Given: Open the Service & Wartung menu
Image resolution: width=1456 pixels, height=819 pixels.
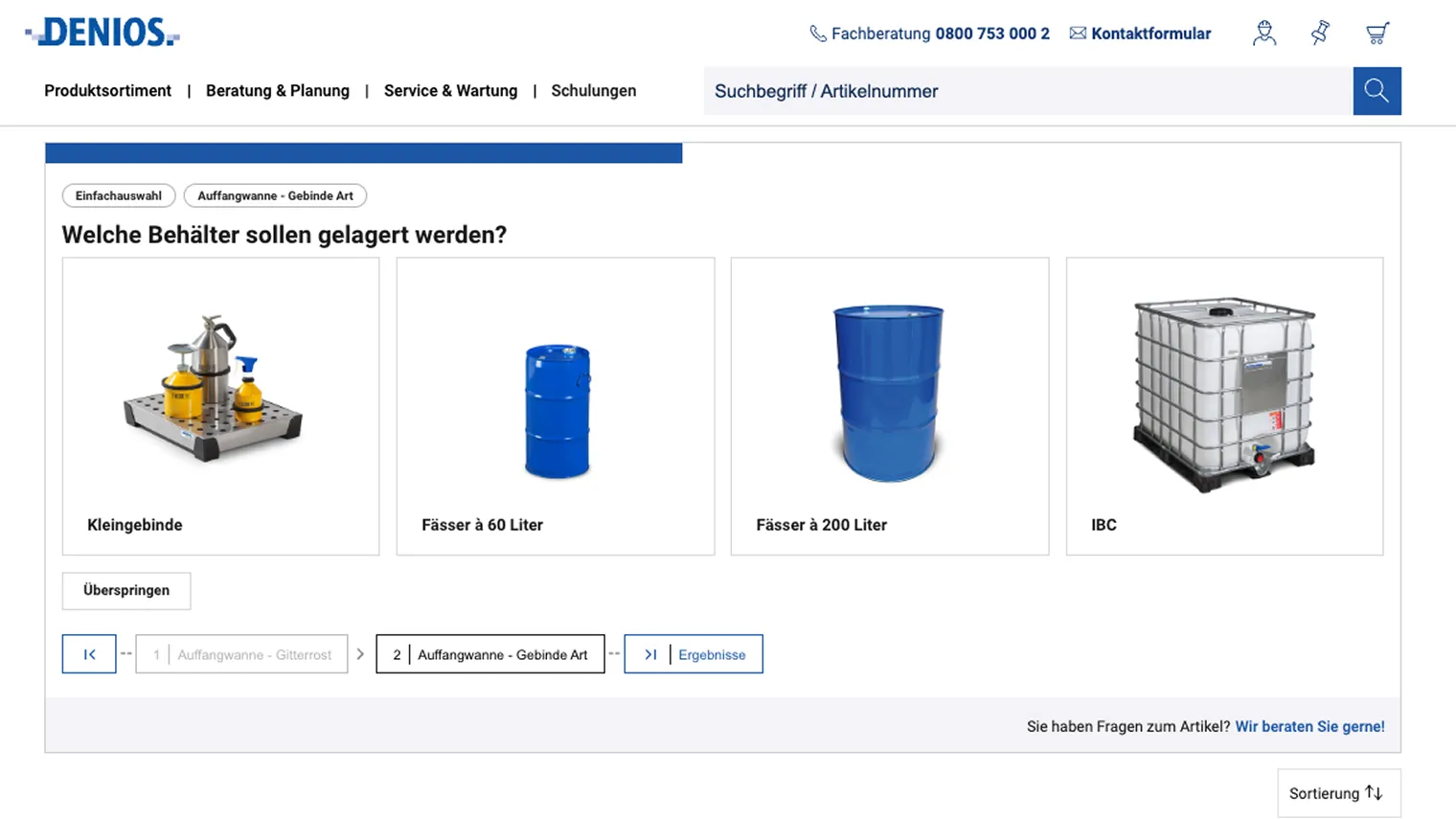Looking at the screenshot, I should 450,90.
